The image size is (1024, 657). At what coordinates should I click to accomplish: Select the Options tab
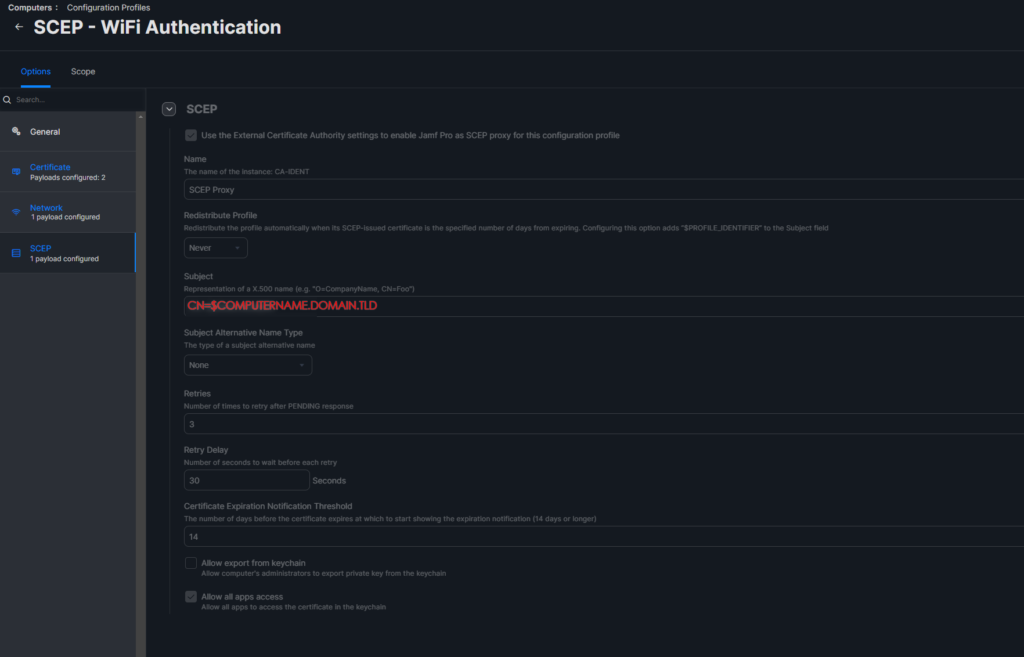coord(35,71)
